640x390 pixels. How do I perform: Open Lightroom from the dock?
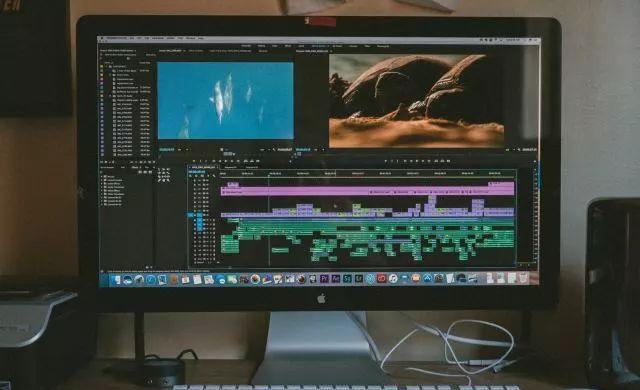[359, 279]
